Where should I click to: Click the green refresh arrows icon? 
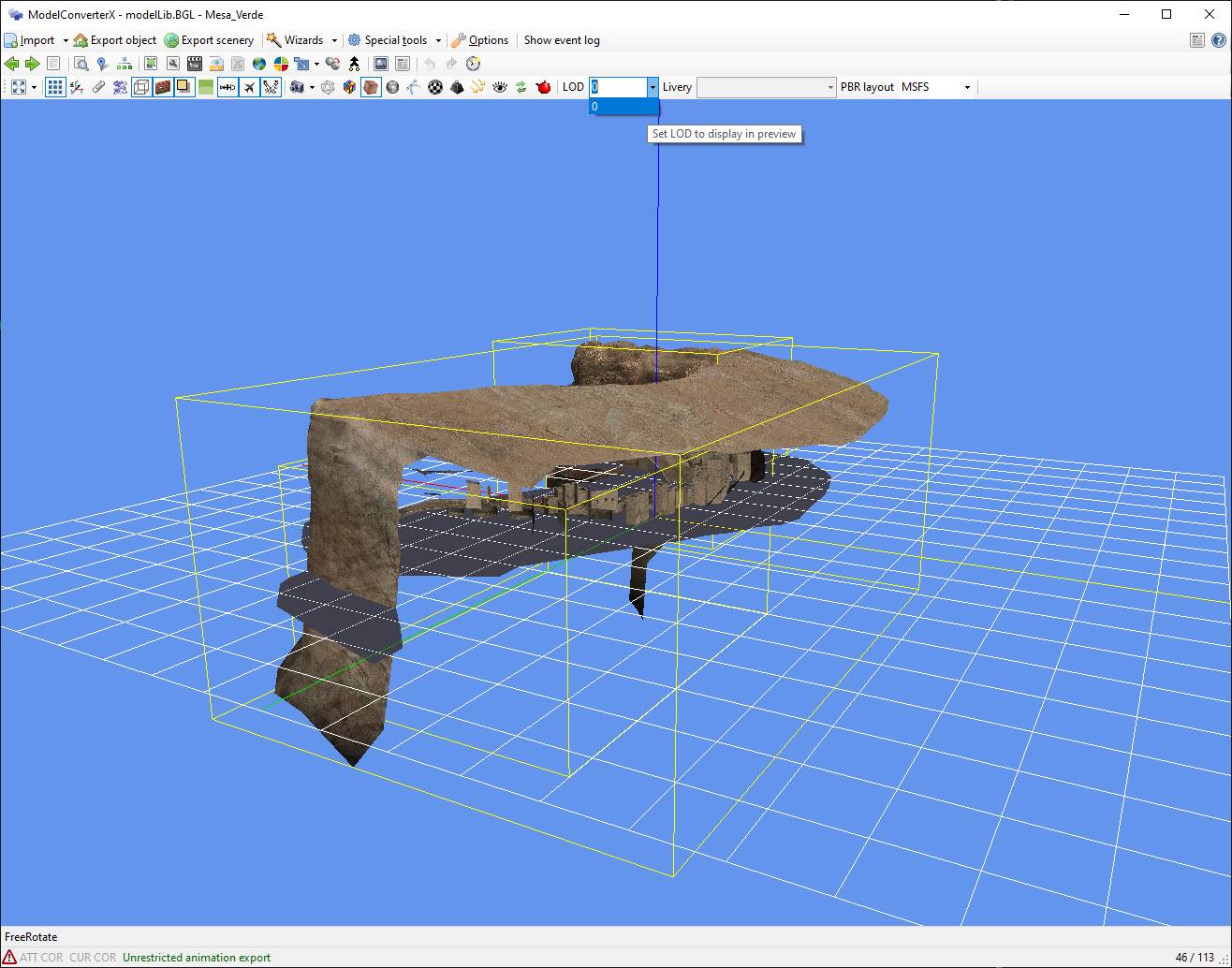[x=521, y=87]
